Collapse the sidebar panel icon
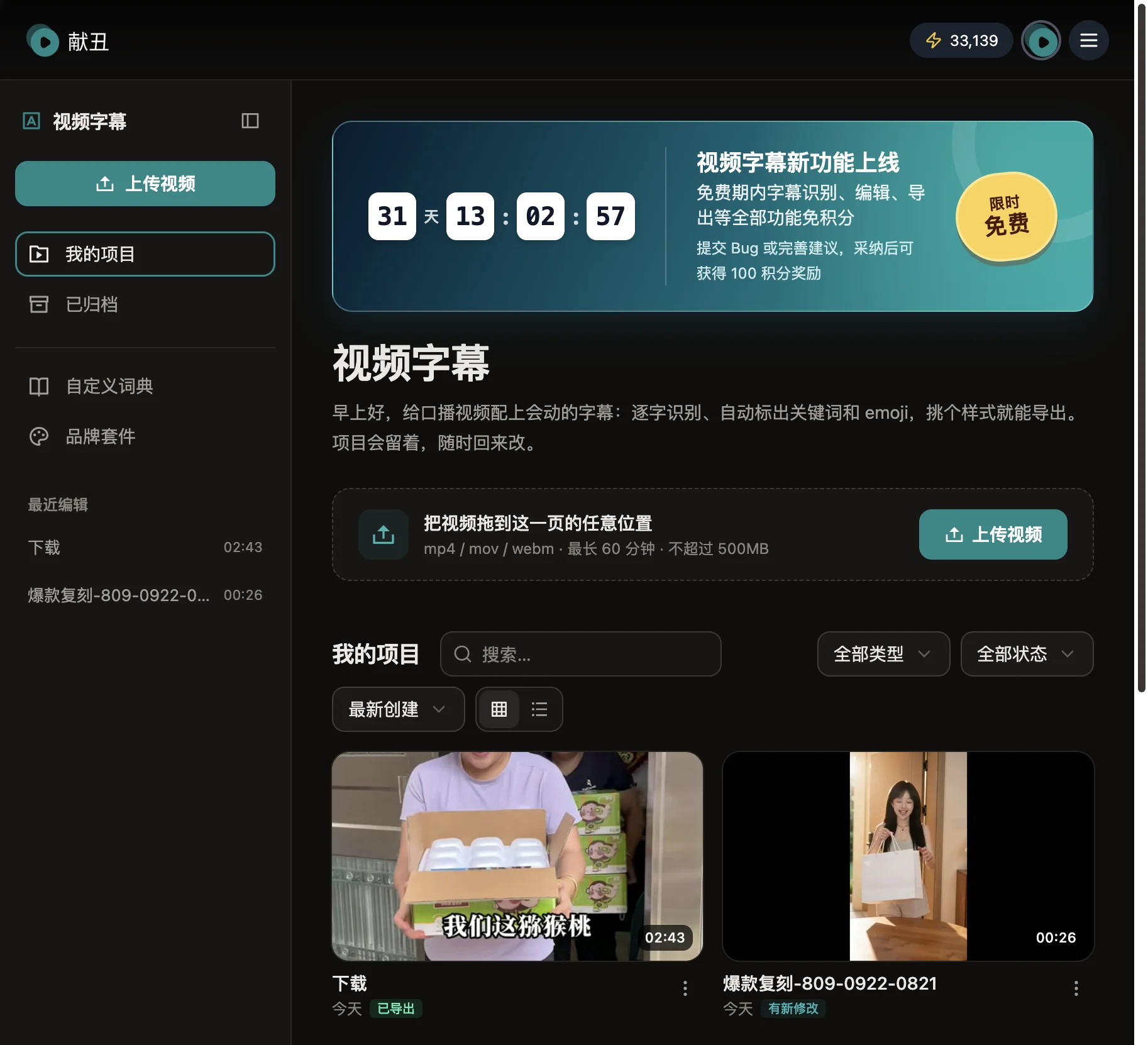1148x1045 pixels. [250, 121]
